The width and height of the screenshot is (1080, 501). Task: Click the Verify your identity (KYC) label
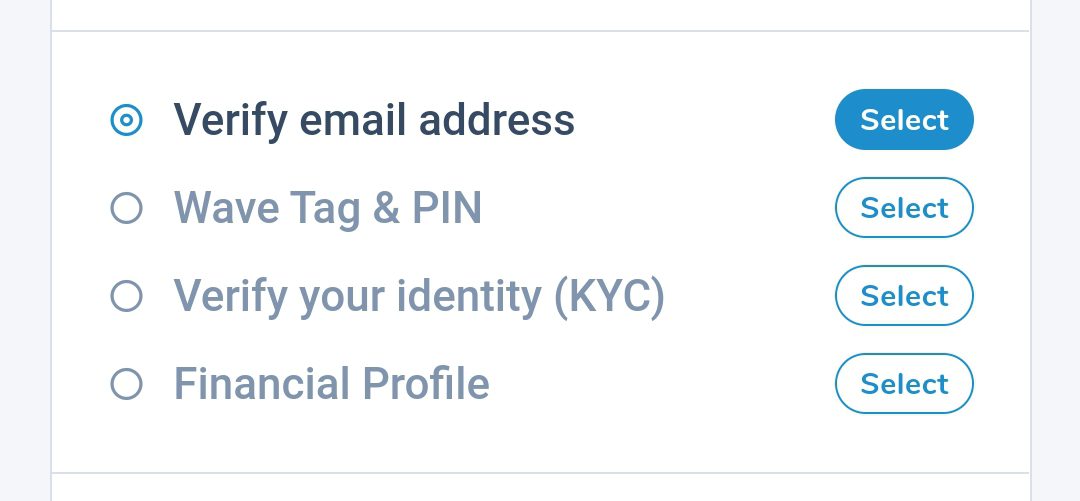click(x=419, y=296)
